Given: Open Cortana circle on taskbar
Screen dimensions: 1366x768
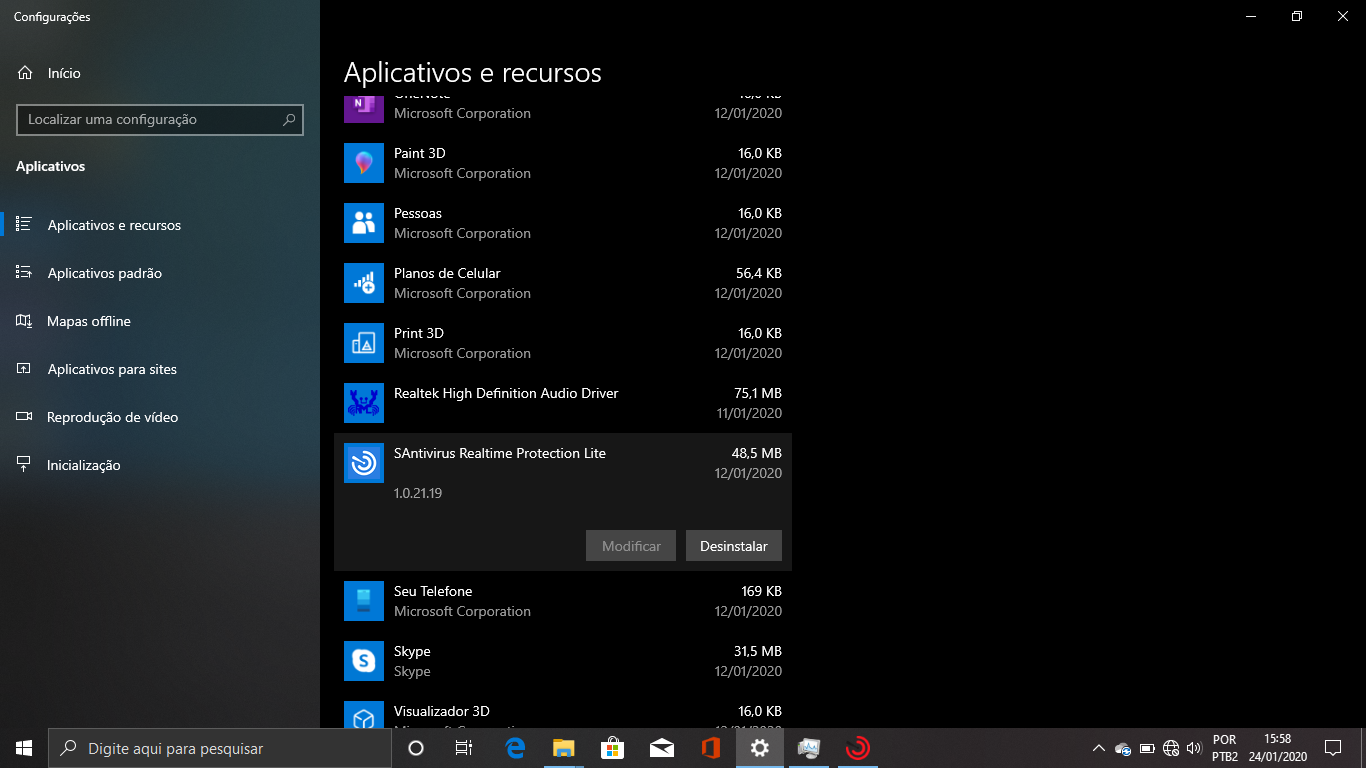Looking at the screenshot, I should coord(416,748).
